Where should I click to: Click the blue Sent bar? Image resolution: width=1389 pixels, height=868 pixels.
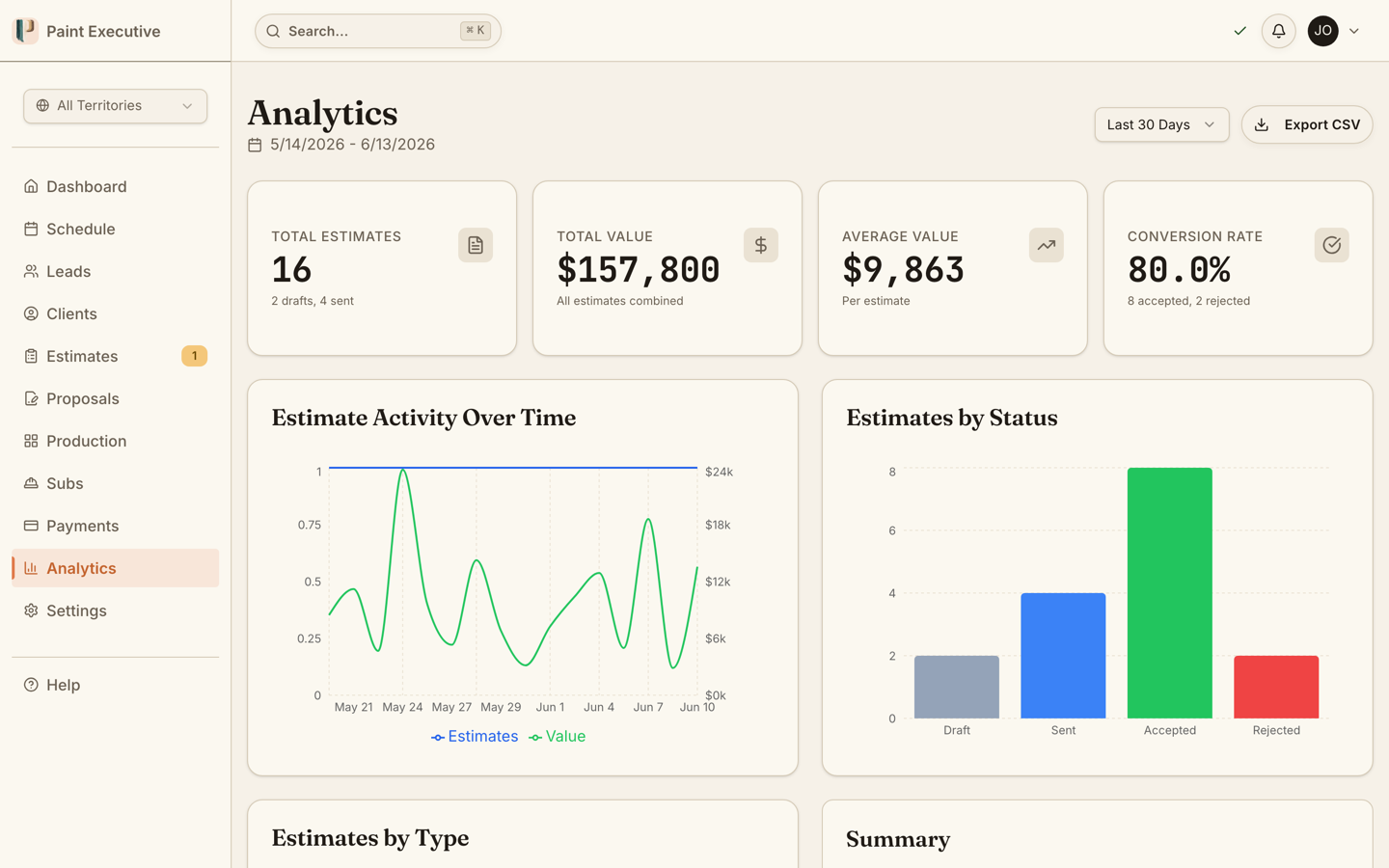pos(1063,656)
